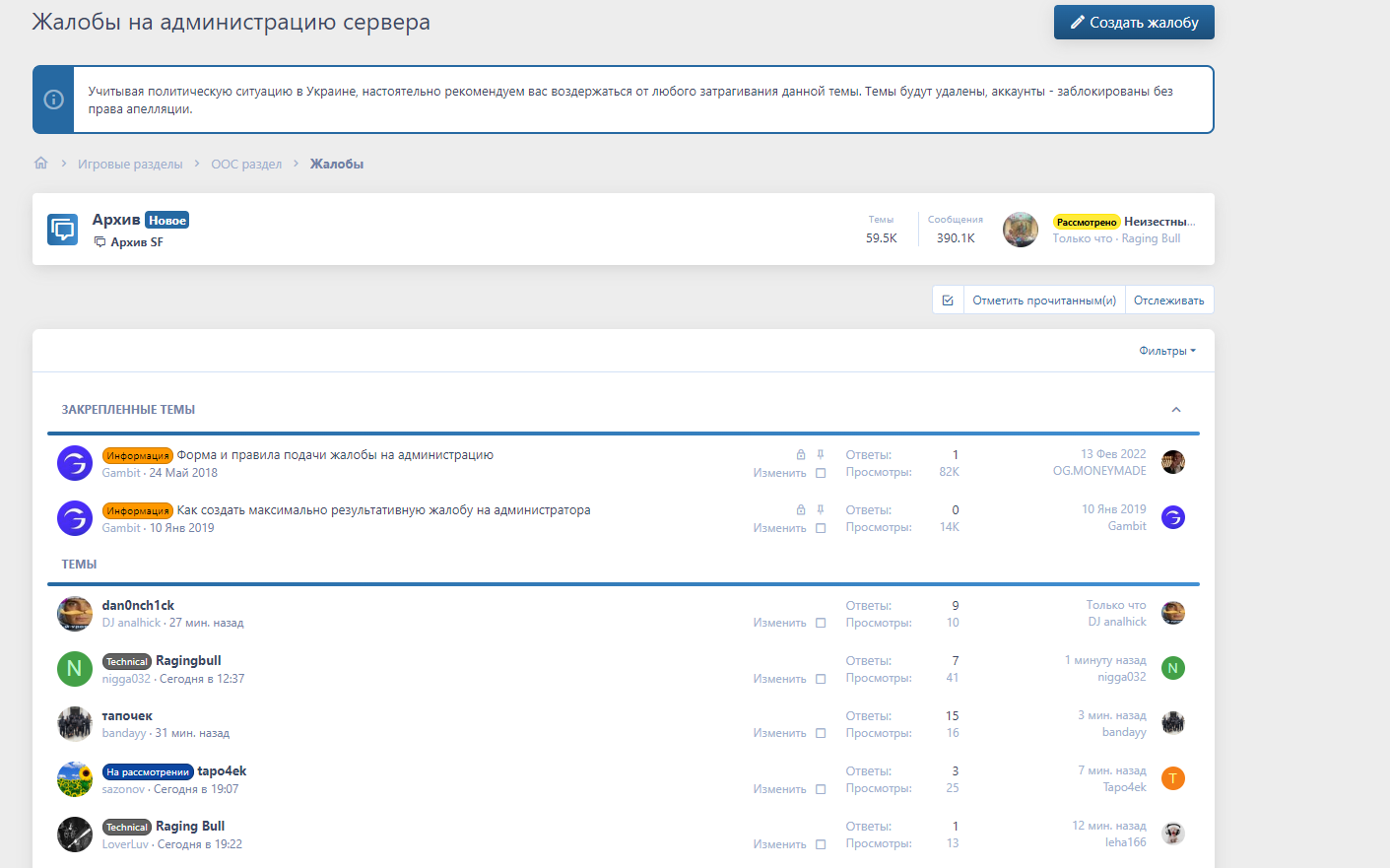Navigate to ООС раздел breadcrumb
The width and height of the screenshot is (1390, 868).
246,165
